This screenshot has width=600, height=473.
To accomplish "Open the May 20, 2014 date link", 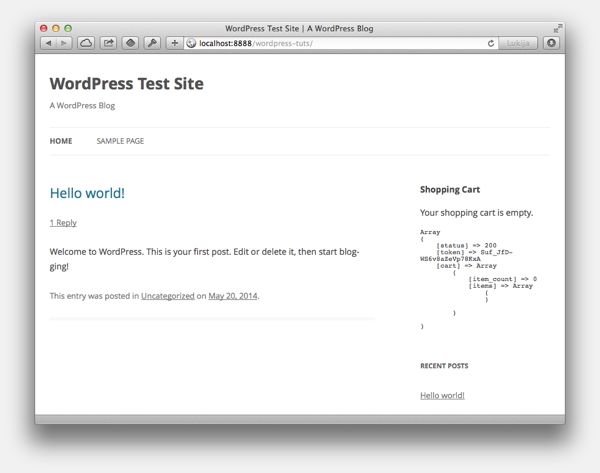I will point(233,296).
